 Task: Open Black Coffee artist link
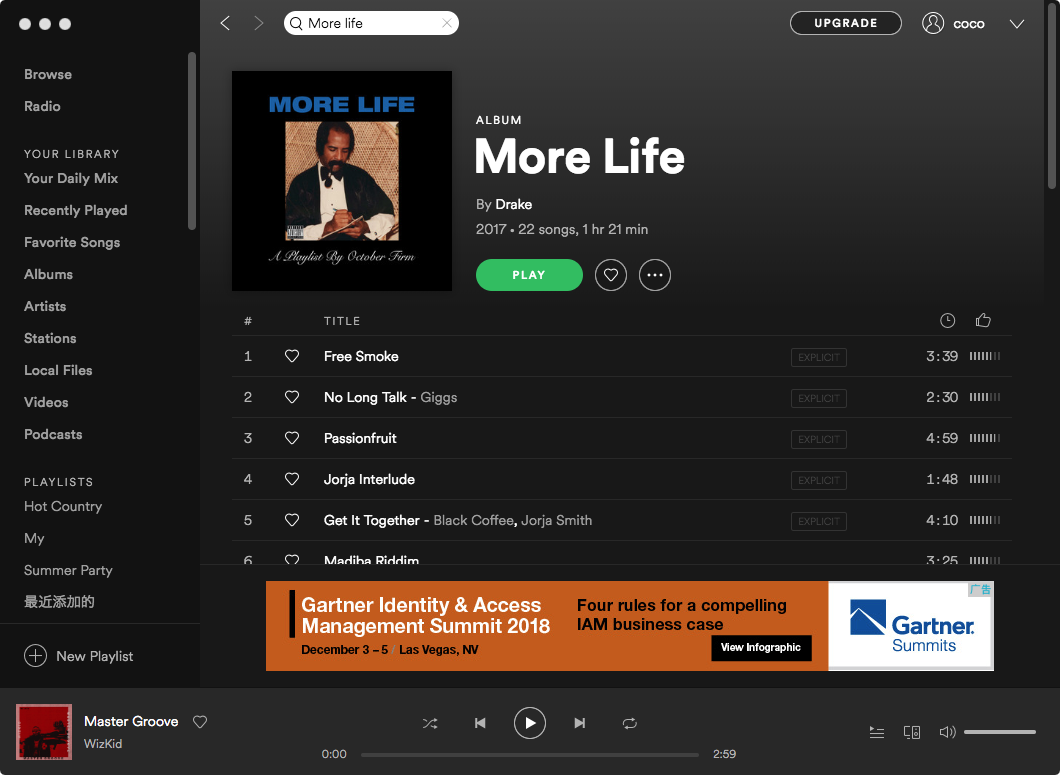[473, 520]
